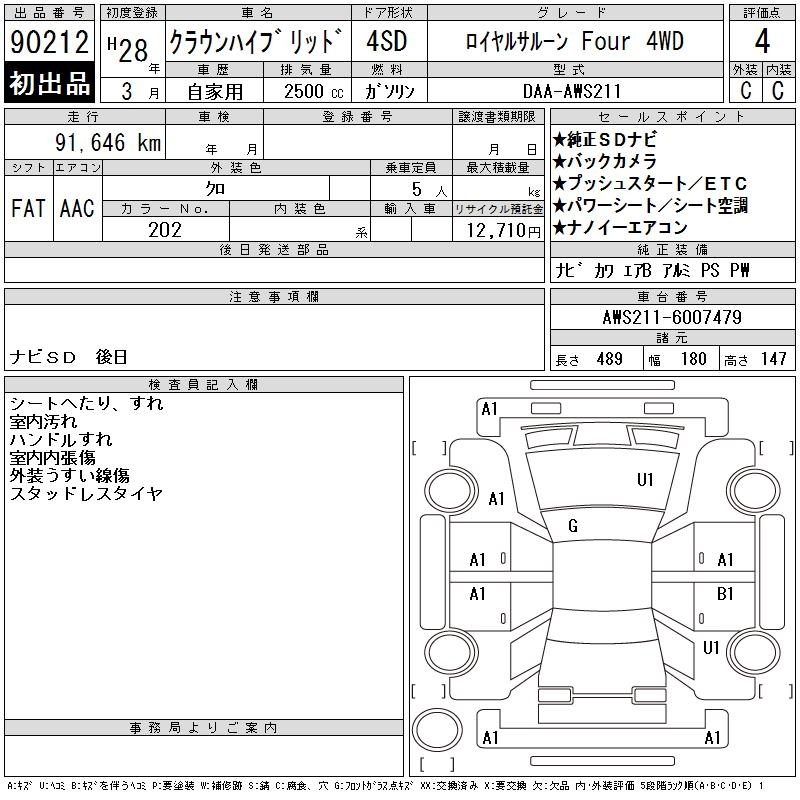Click the FAT shift type cell
Viewport: 800px width, 800px height.
pos(29,208)
